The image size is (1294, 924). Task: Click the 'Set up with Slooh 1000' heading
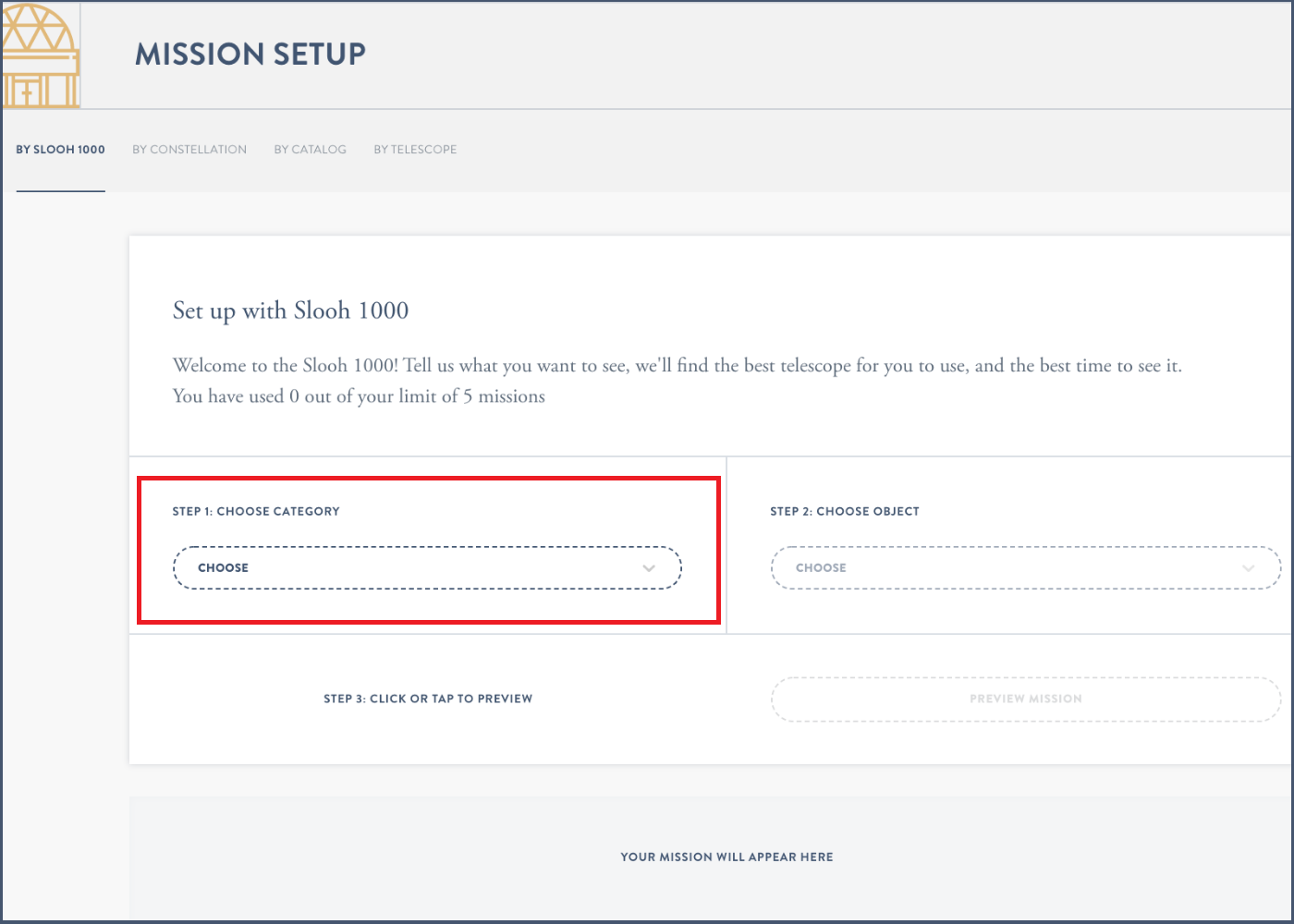[290, 310]
